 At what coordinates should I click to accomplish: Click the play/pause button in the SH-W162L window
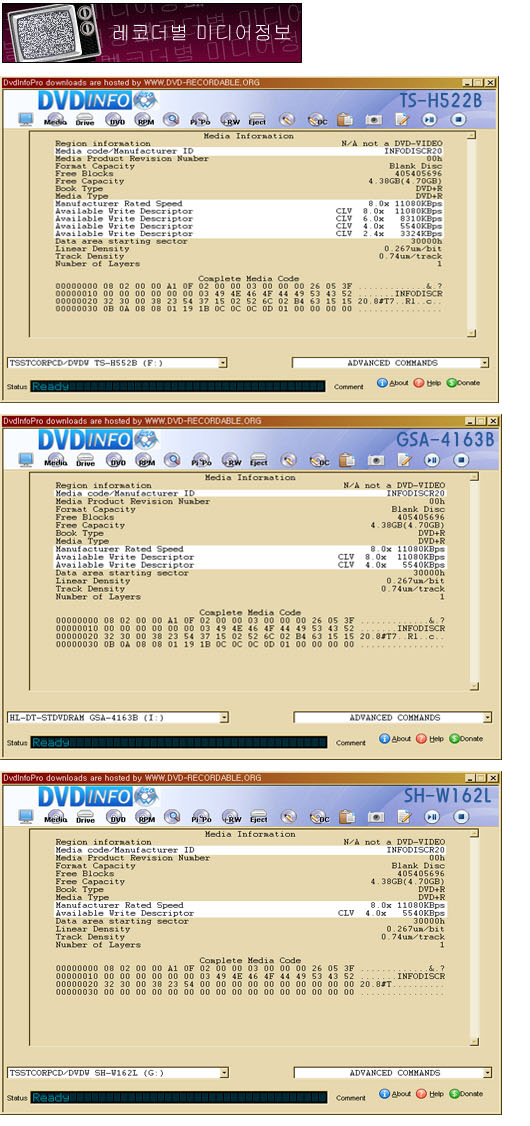tap(432, 816)
